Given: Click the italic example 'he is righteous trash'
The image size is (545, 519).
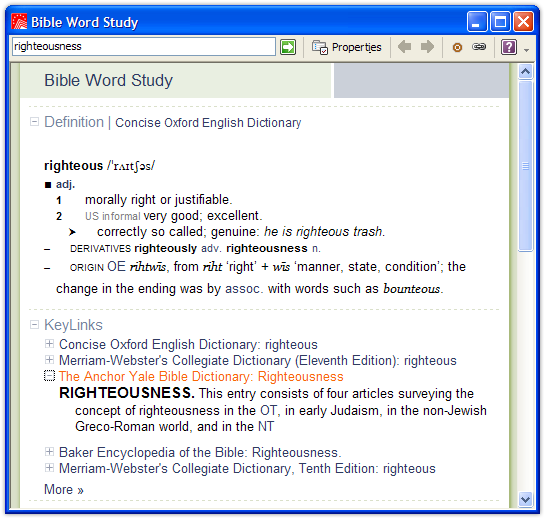Looking at the screenshot, I should tap(323, 232).
